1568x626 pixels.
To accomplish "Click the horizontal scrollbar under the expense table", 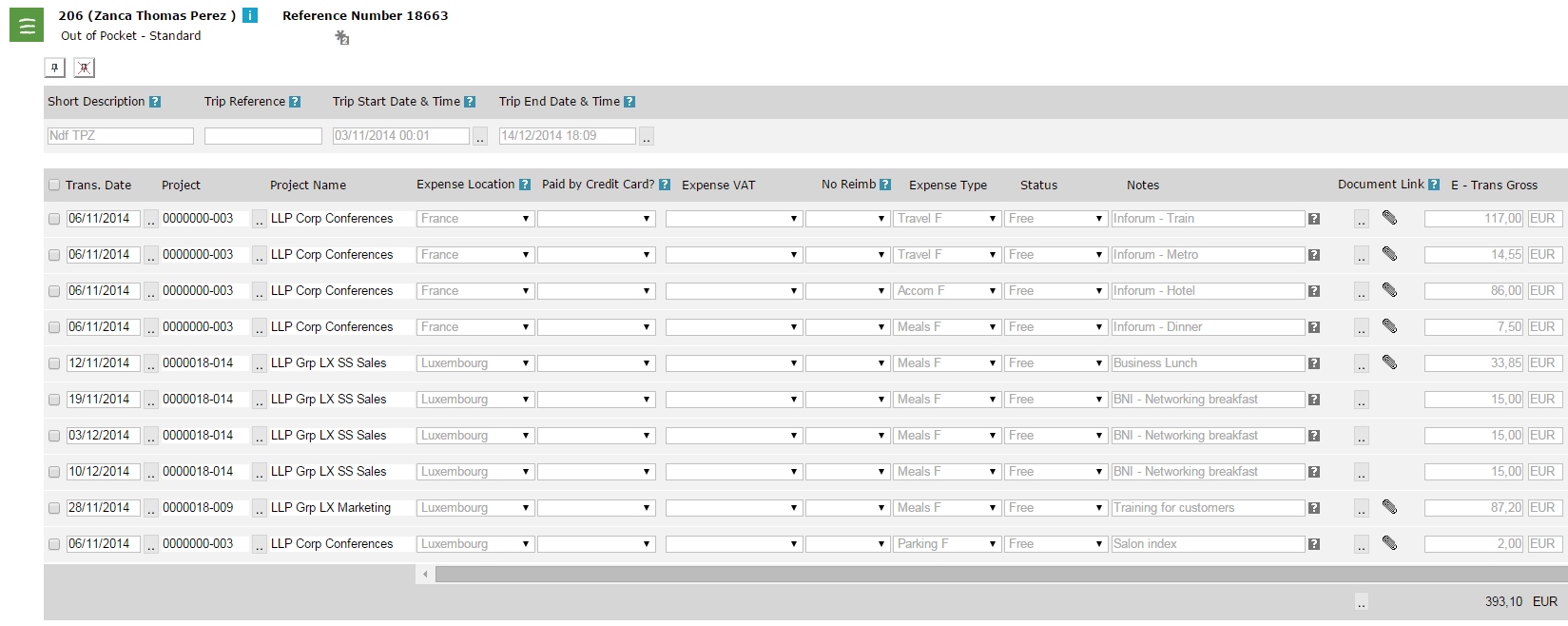I will [998, 575].
